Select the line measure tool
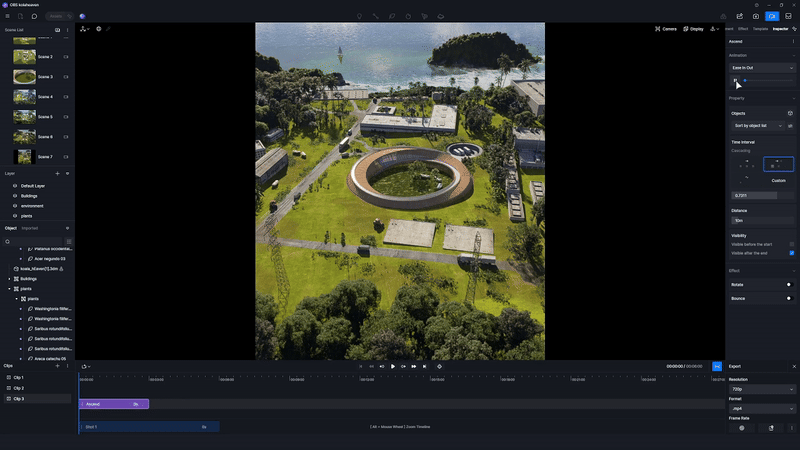Screen dimensions: 800x450 tap(376, 16)
